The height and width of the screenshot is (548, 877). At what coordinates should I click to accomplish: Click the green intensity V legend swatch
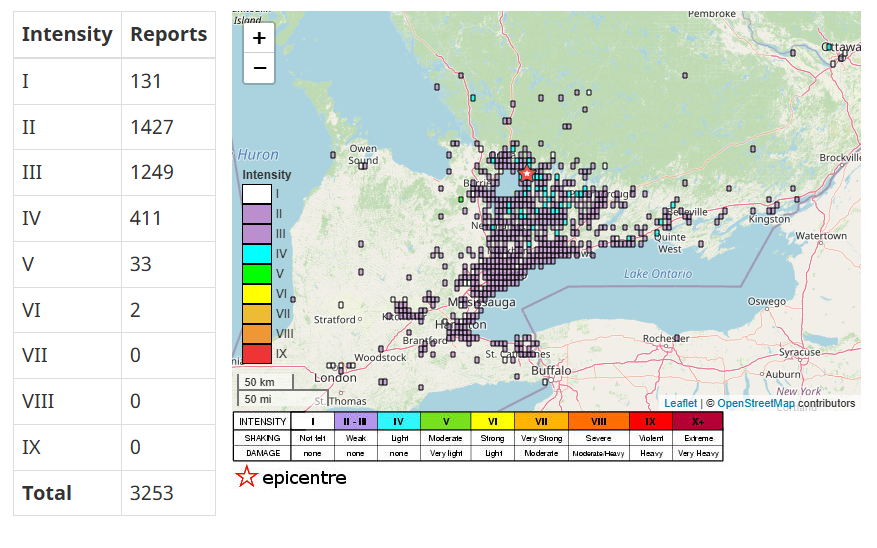tap(257, 274)
